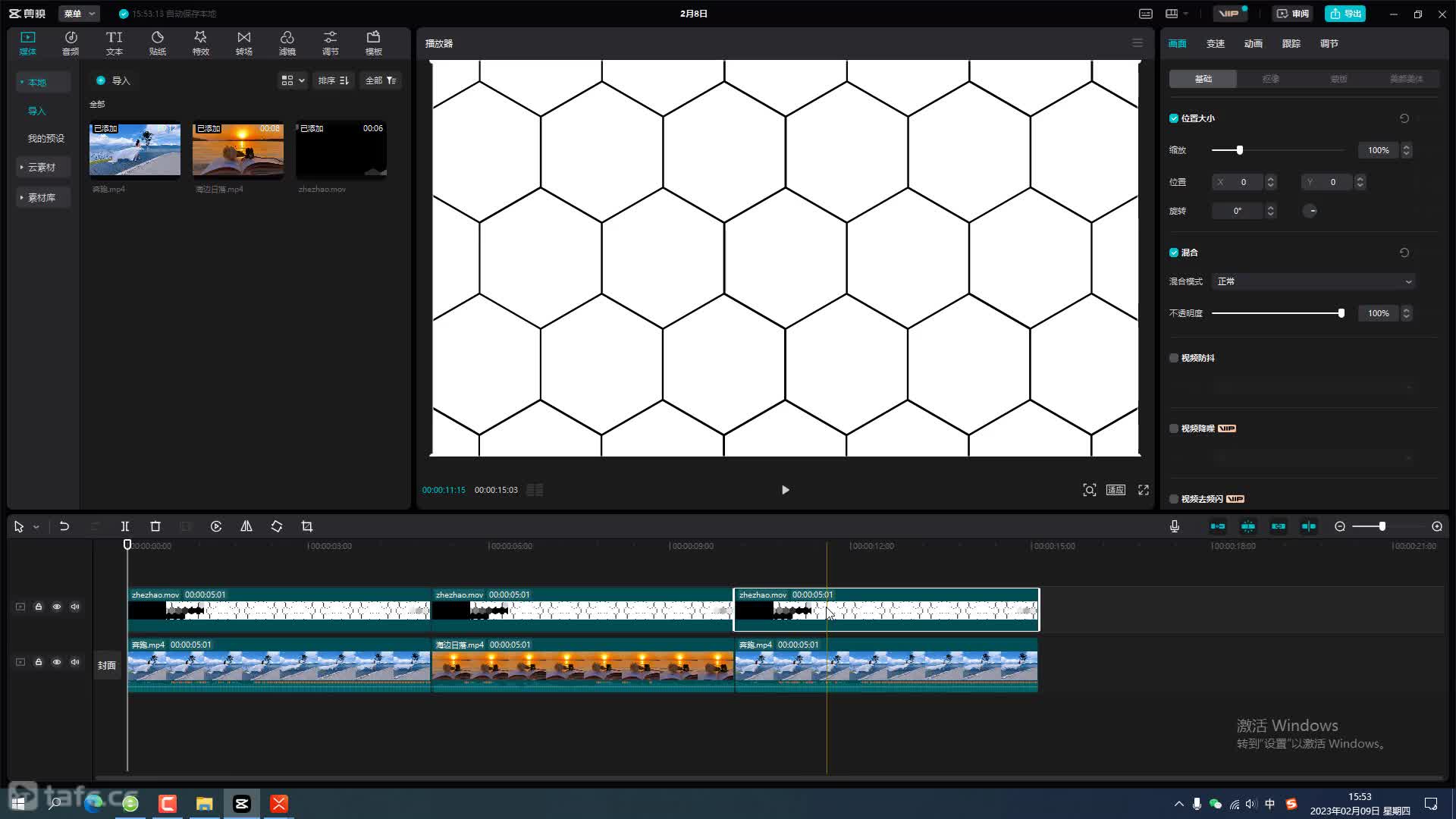Select the 海边日落.mp4 media thumbnail

coord(238,151)
